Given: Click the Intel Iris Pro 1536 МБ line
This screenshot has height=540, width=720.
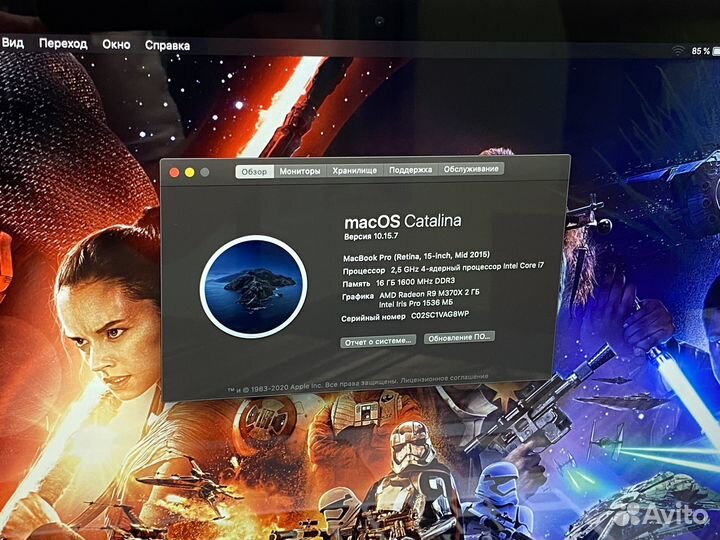Looking at the screenshot, I should coord(416,304).
